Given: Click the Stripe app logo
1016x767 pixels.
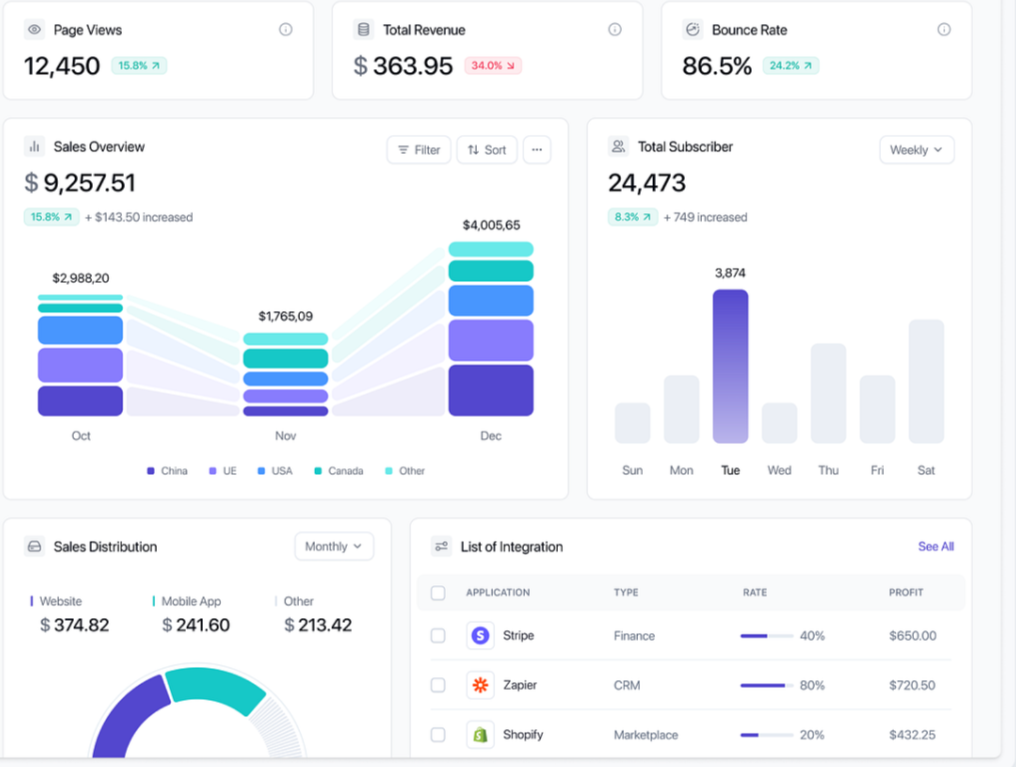Looking at the screenshot, I should coord(480,635).
